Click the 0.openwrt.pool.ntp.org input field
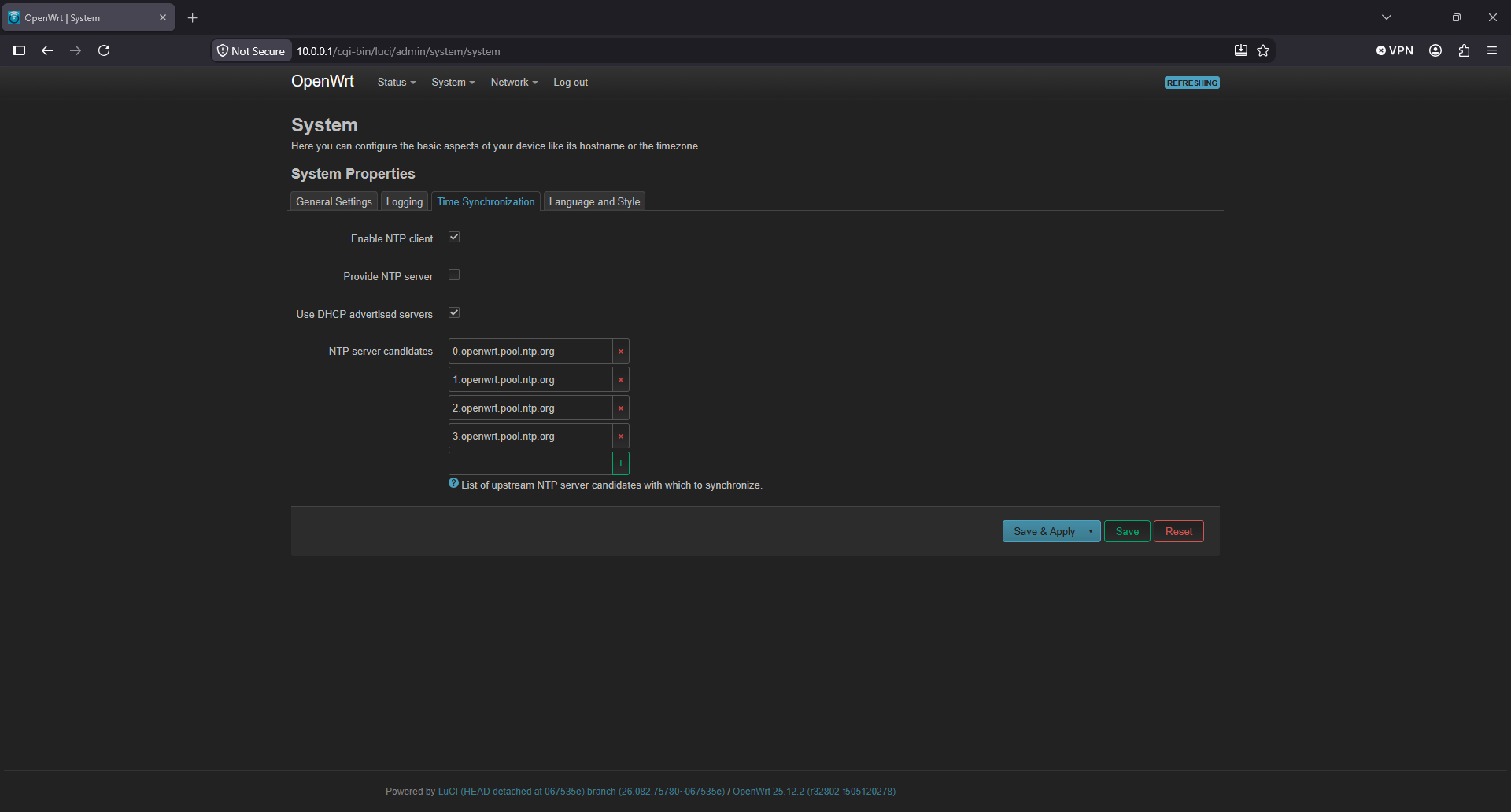 point(530,352)
